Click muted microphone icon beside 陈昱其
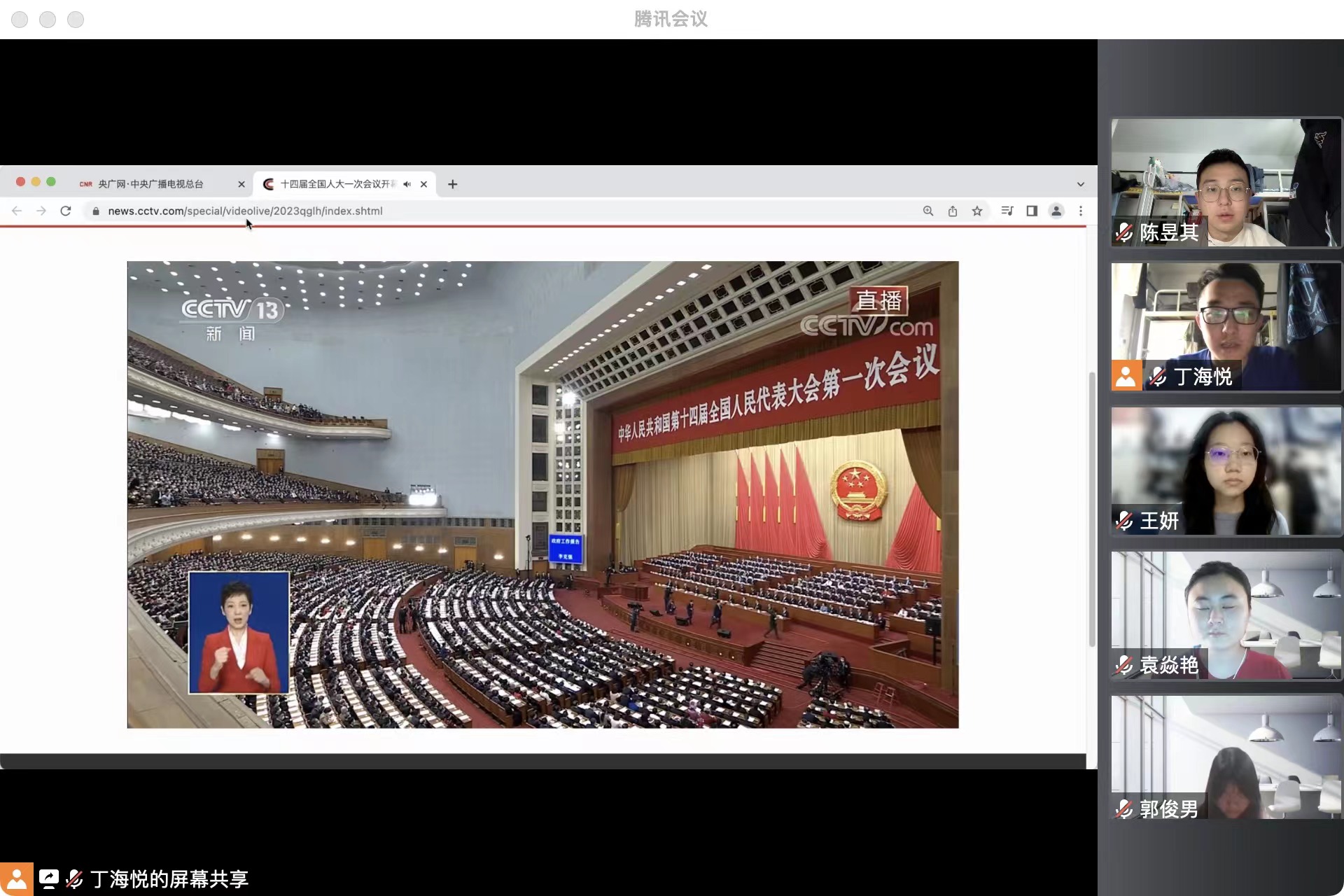The image size is (1344, 896). click(x=1124, y=232)
